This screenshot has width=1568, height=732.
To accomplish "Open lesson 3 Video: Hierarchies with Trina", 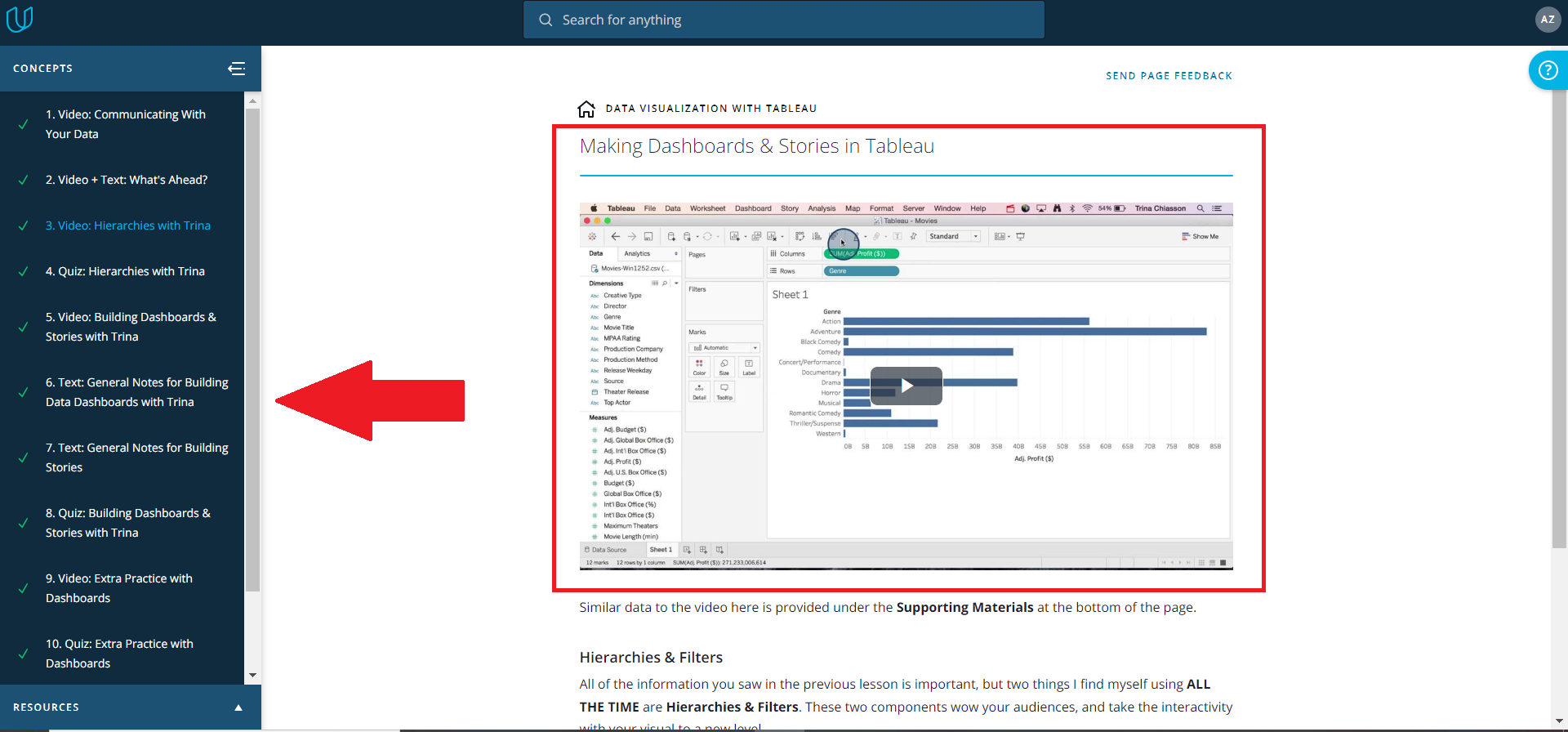I will [x=127, y=225].
